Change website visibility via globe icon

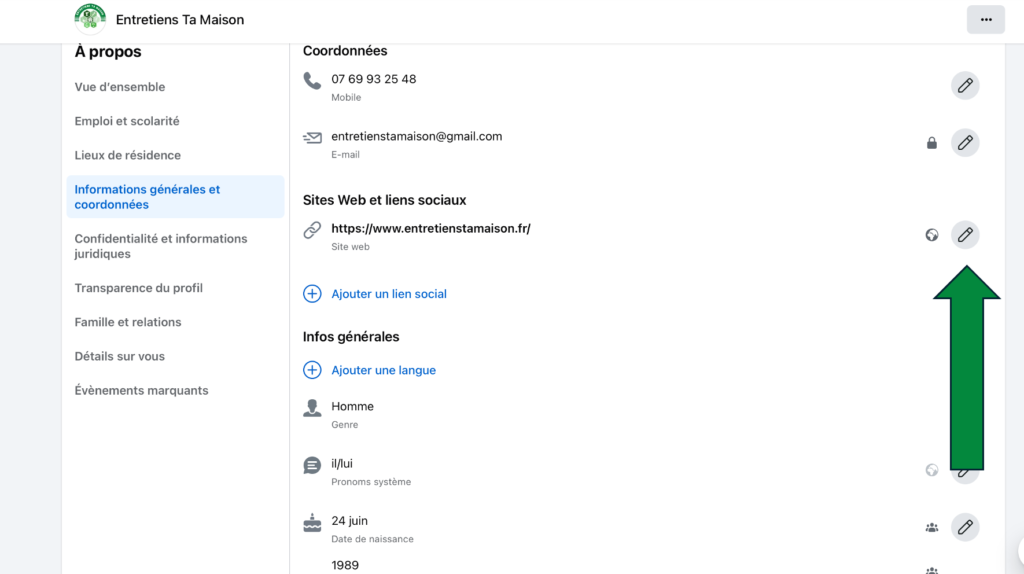pyautogui.click(x=932, y=235)
